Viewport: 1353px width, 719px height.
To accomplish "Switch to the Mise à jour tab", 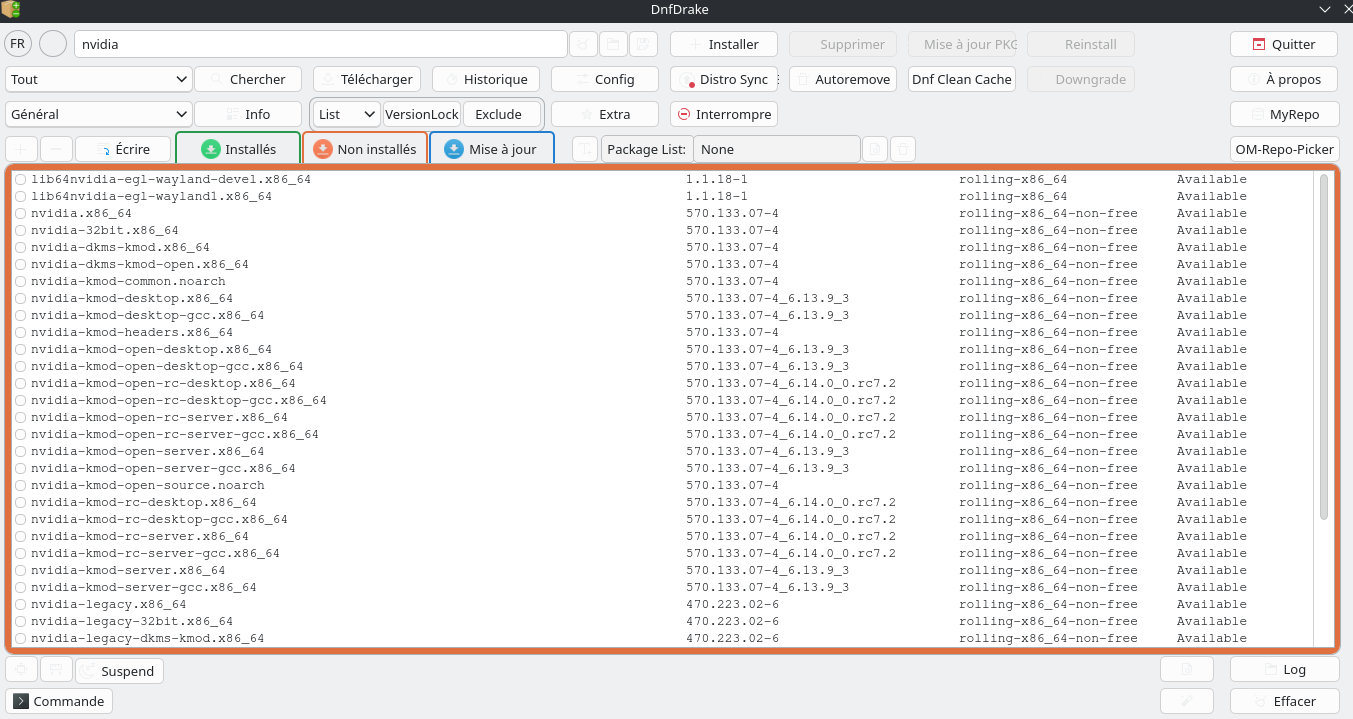I will pyautogui.click(x=492, y=149).
